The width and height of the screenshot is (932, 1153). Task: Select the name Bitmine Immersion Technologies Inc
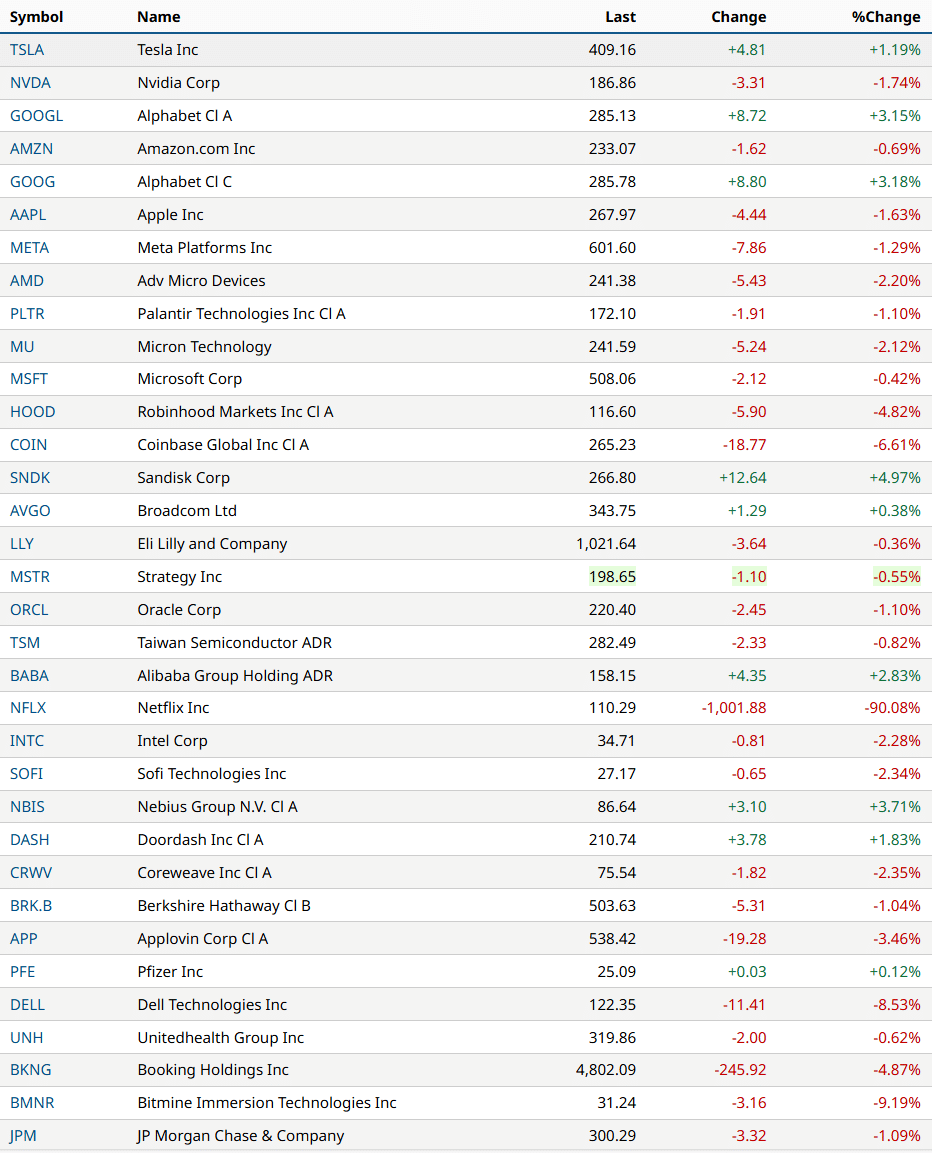pos(267,1103)
